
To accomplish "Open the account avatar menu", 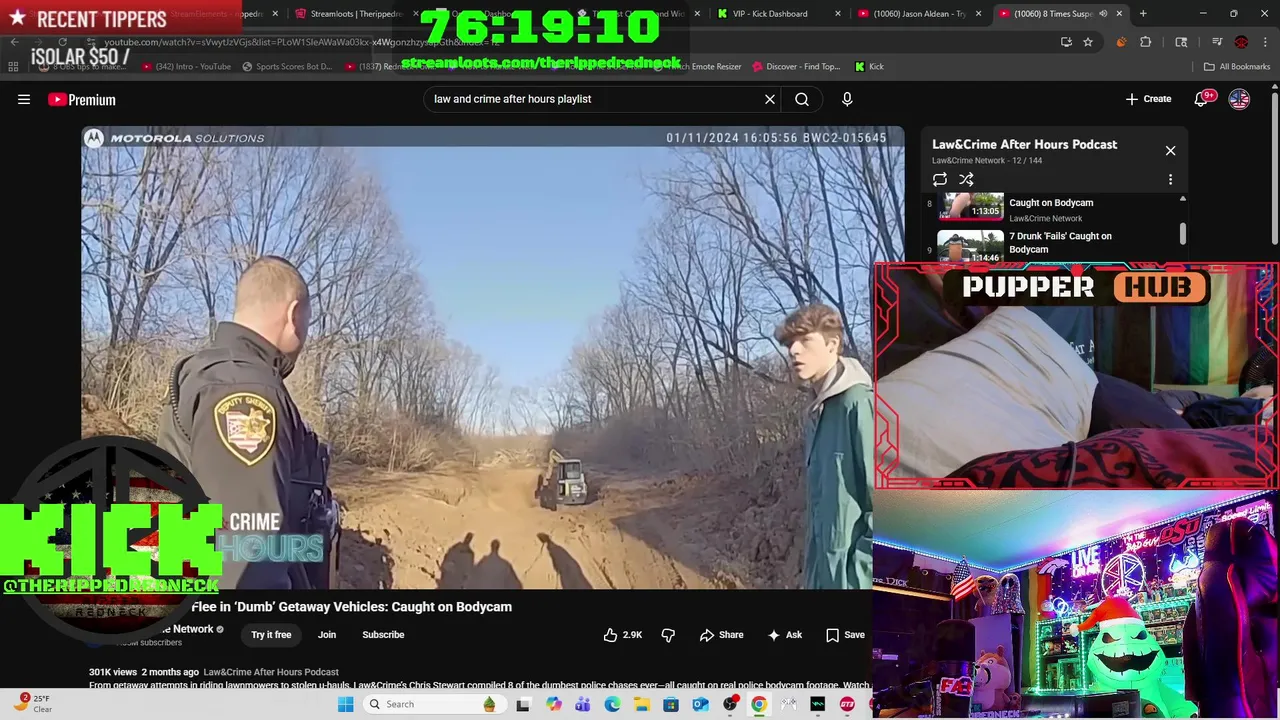I will (1239, 99).
